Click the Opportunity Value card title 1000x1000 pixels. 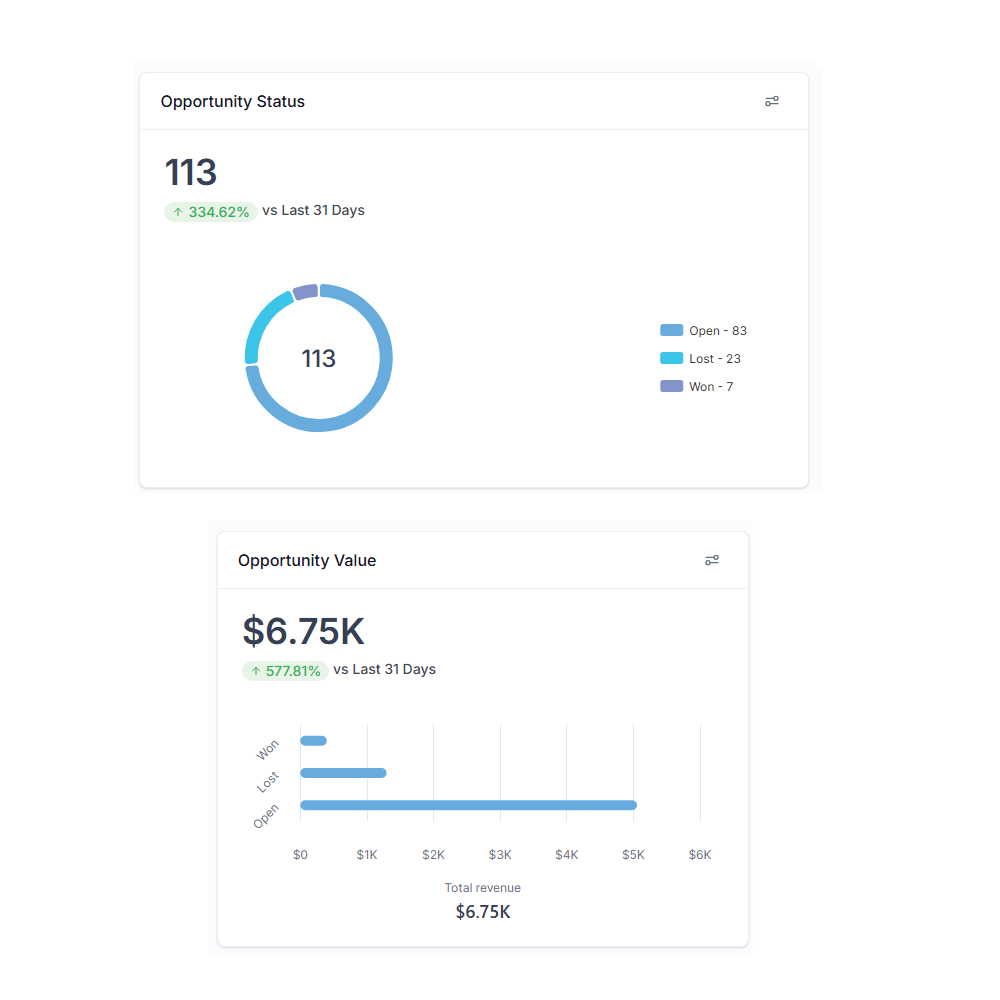[307, 560]
